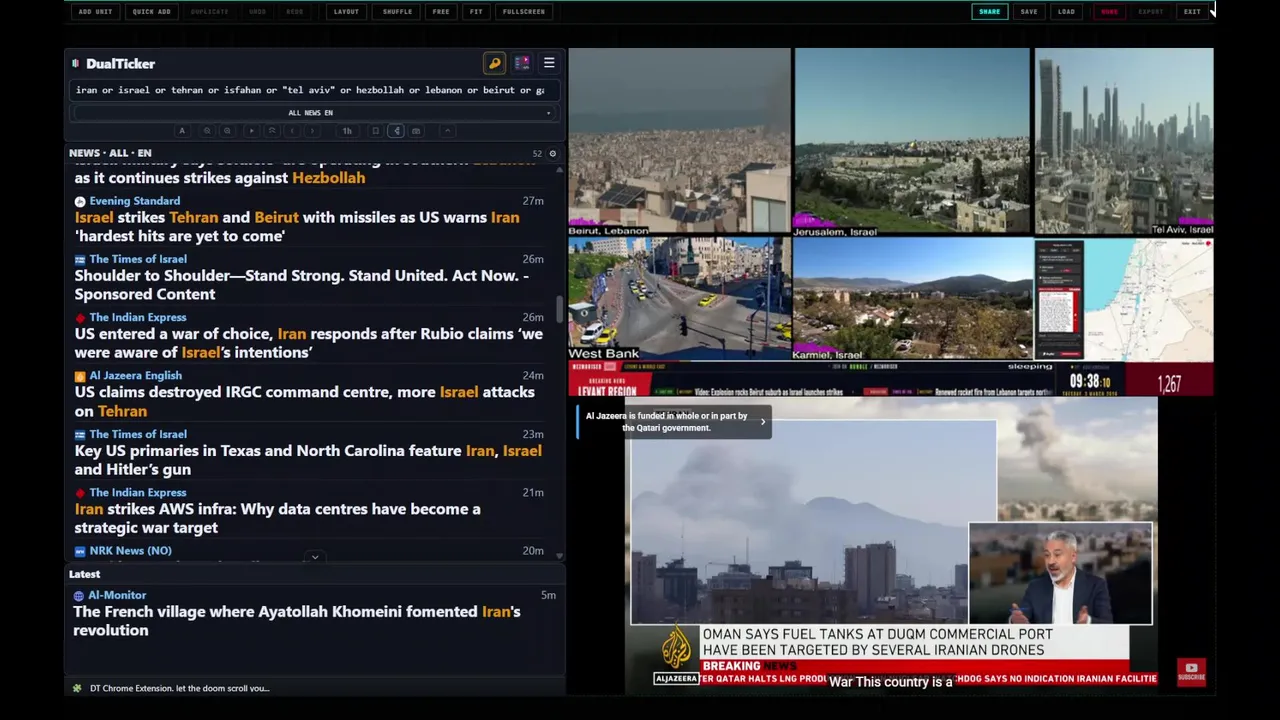Open Al-Monitor French village headline
The width and height of the screenshot is (1280, 720).
tap(297, 621)
